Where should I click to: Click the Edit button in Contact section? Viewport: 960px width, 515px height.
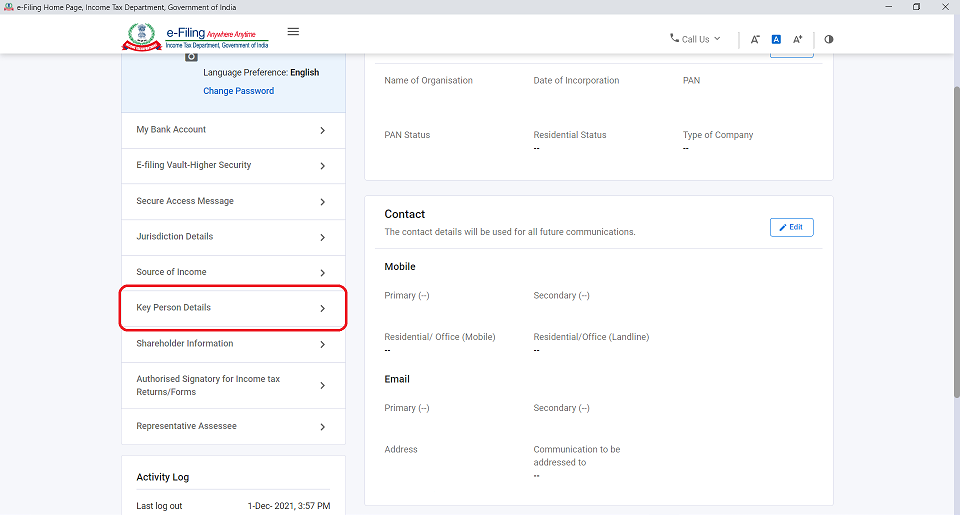click(791, 227)
